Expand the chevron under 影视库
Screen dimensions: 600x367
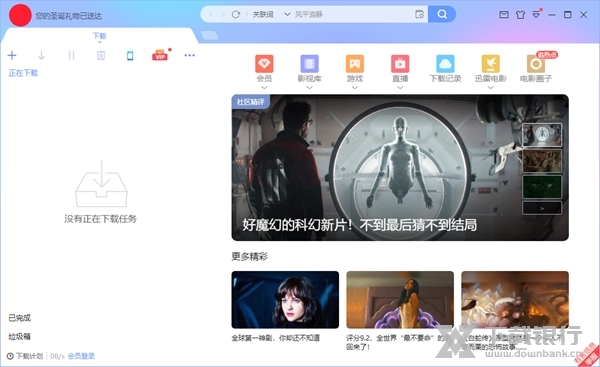tap(310, 87)
